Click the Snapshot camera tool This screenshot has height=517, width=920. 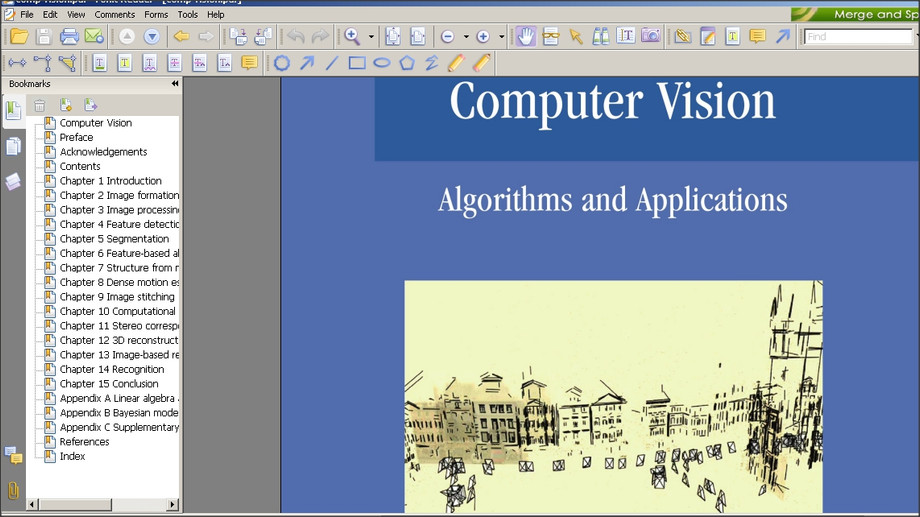(651, 36)
